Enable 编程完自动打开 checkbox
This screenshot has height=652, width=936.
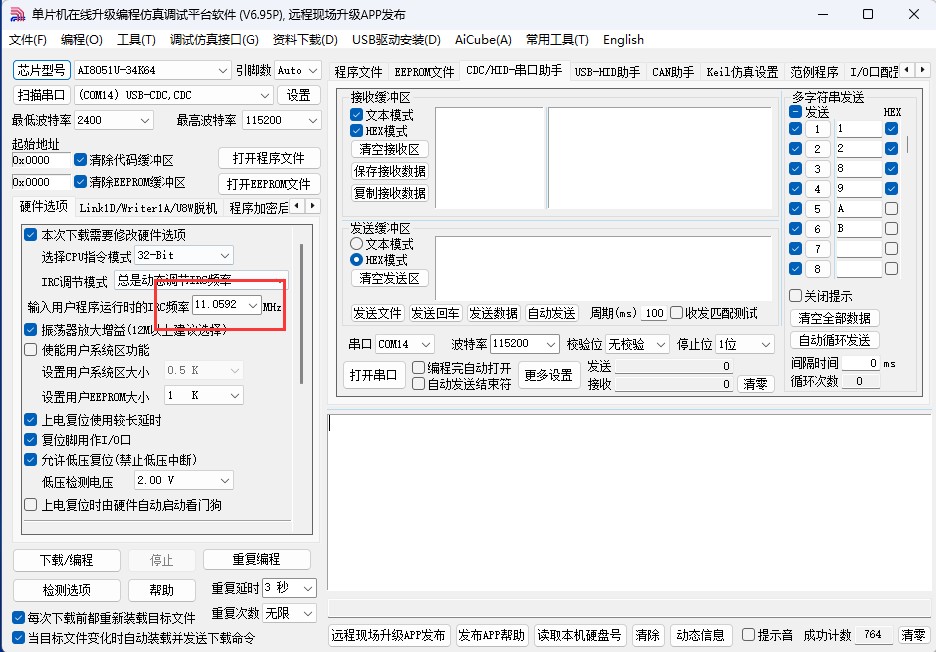(418, 367)
